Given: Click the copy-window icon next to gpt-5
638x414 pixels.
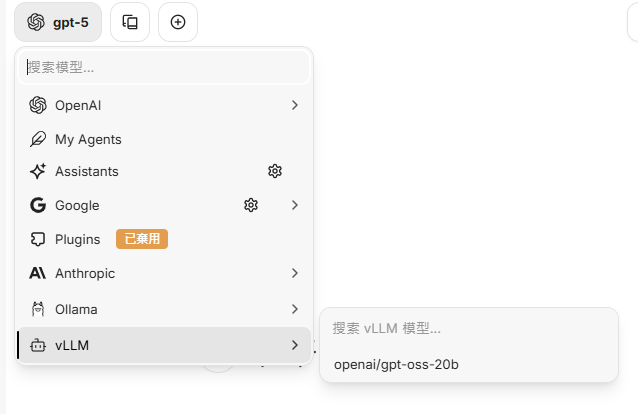Looking at the screenshot, I should [130, 22].
